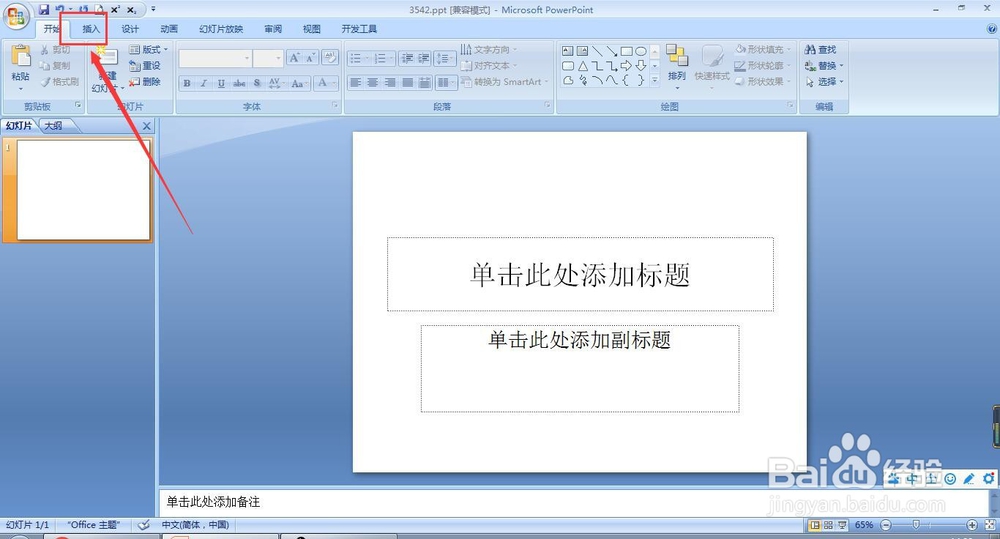
Task: Click Reset (重设) slide button
Action: [x=145, y=66]
